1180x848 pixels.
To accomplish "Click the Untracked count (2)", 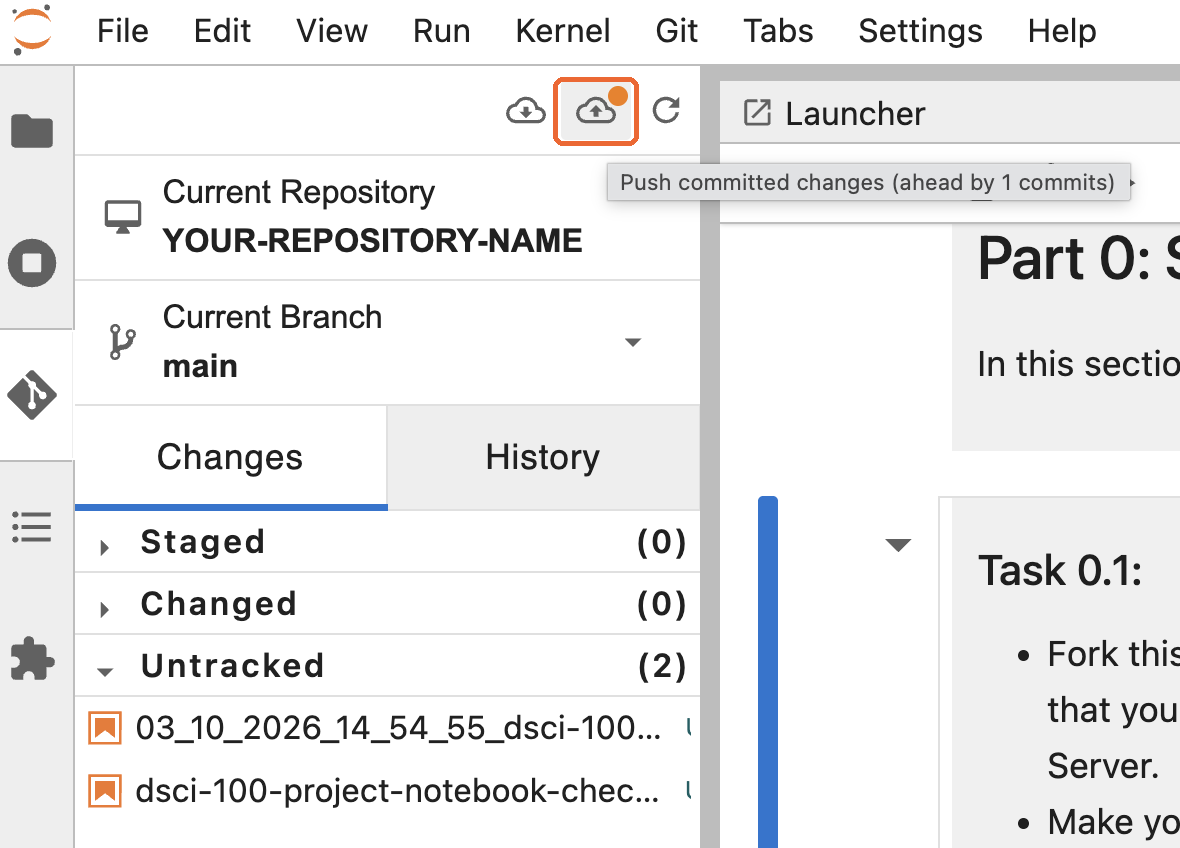I will (x=661, y=666).
